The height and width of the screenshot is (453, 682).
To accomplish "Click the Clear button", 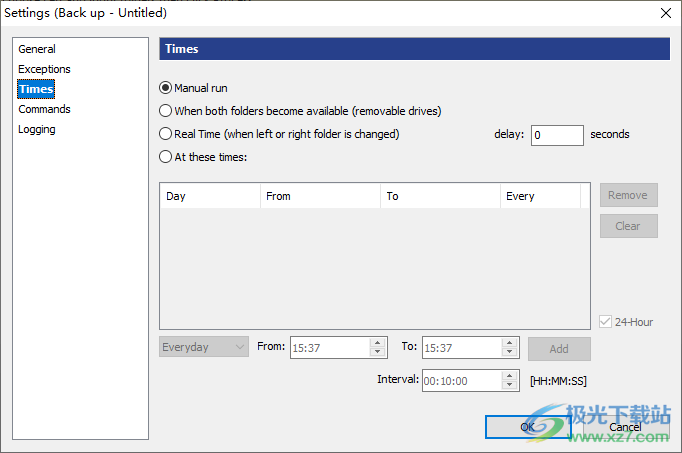I will (x=628, y=226).
